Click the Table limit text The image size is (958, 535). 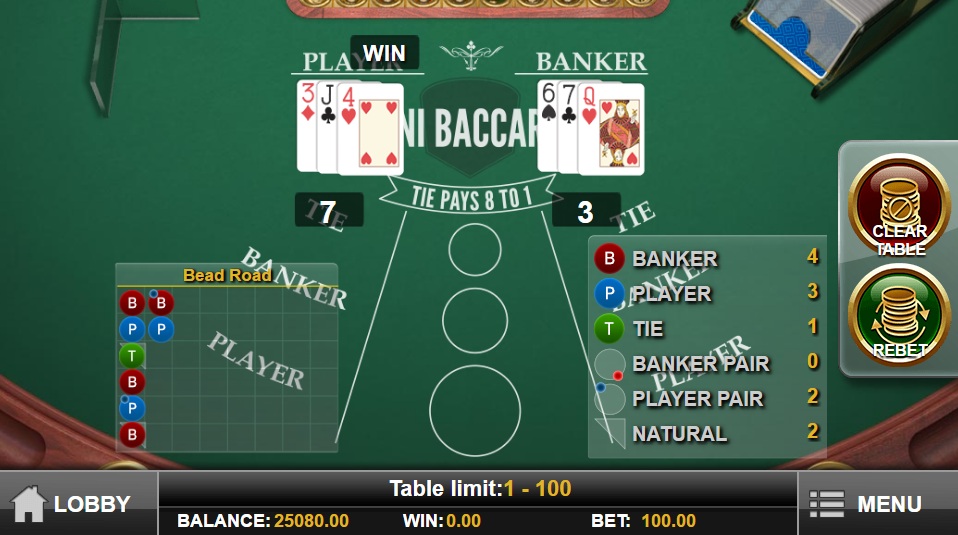(480, 489)
